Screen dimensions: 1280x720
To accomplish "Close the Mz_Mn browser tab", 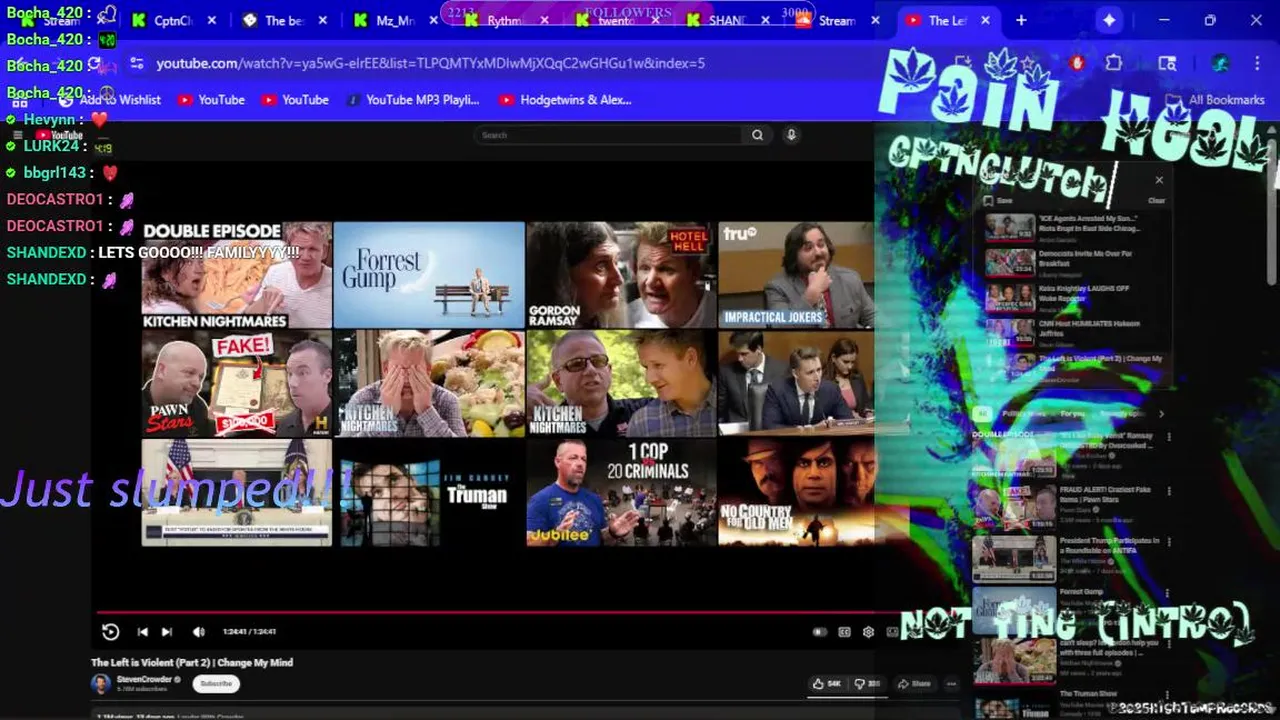I will tap(434, 20).
